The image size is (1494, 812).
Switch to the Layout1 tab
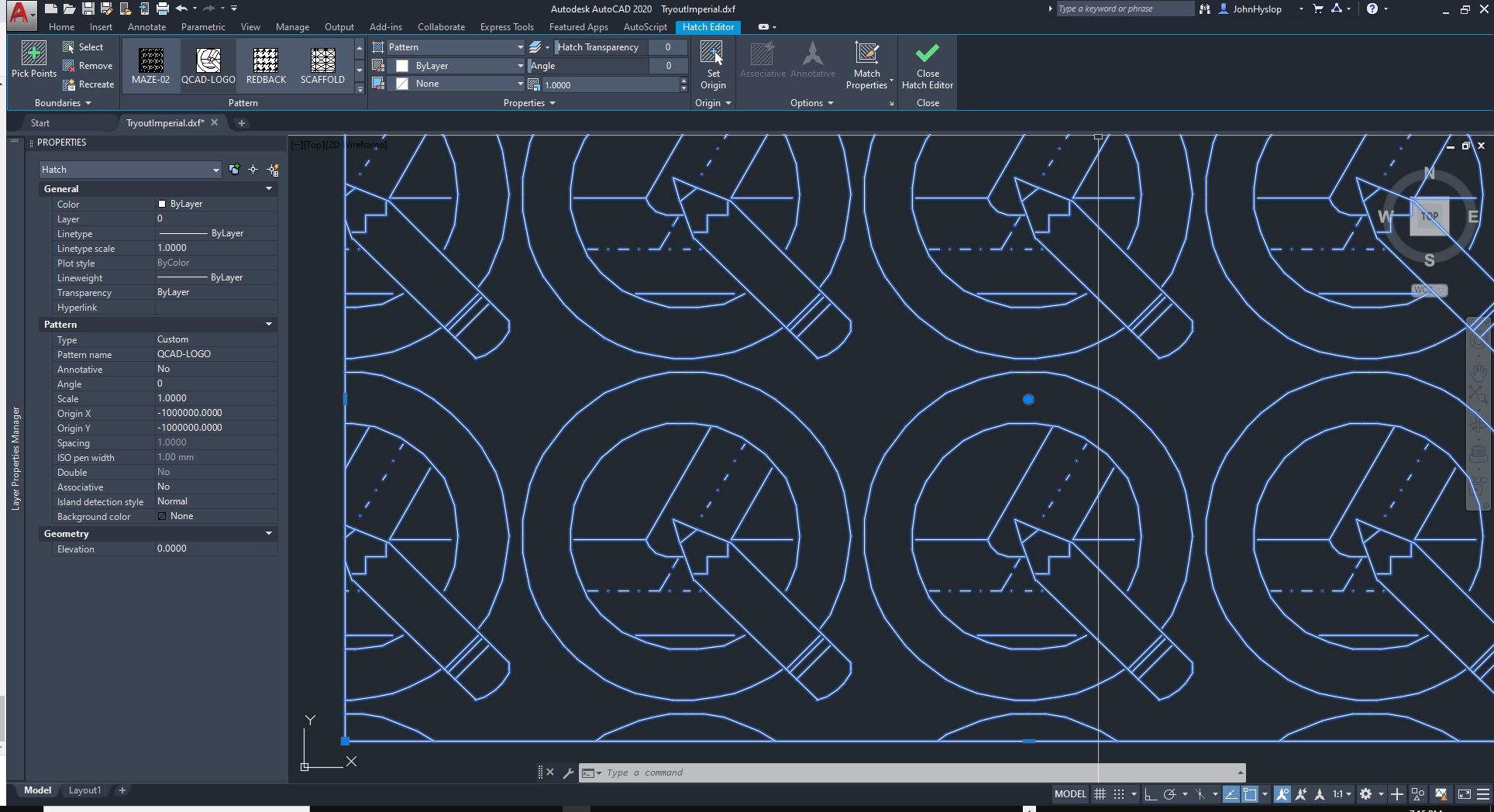click(x=84, y=790)
